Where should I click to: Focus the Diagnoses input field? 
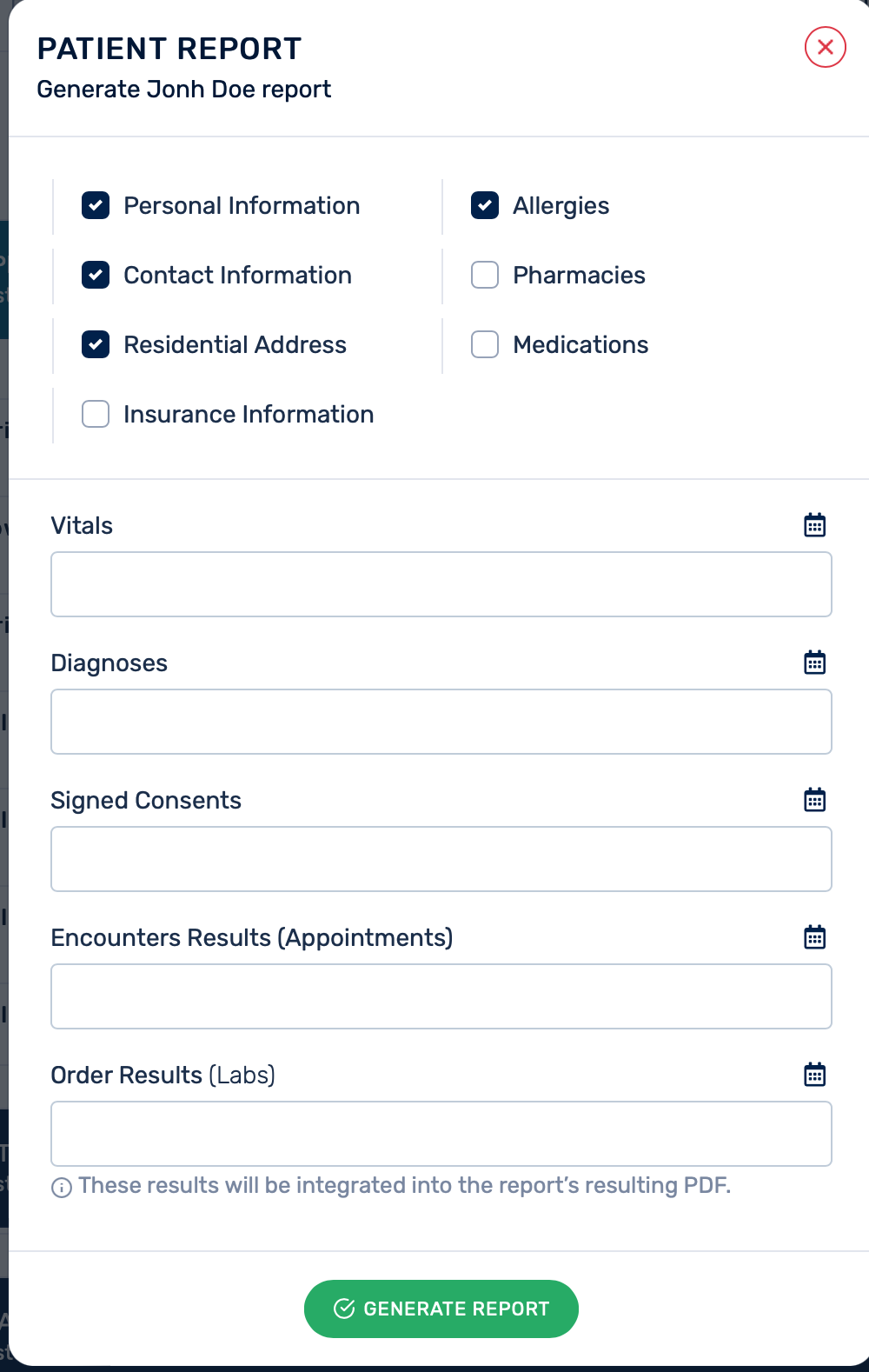pyautogui.click(x=441, y=722)
